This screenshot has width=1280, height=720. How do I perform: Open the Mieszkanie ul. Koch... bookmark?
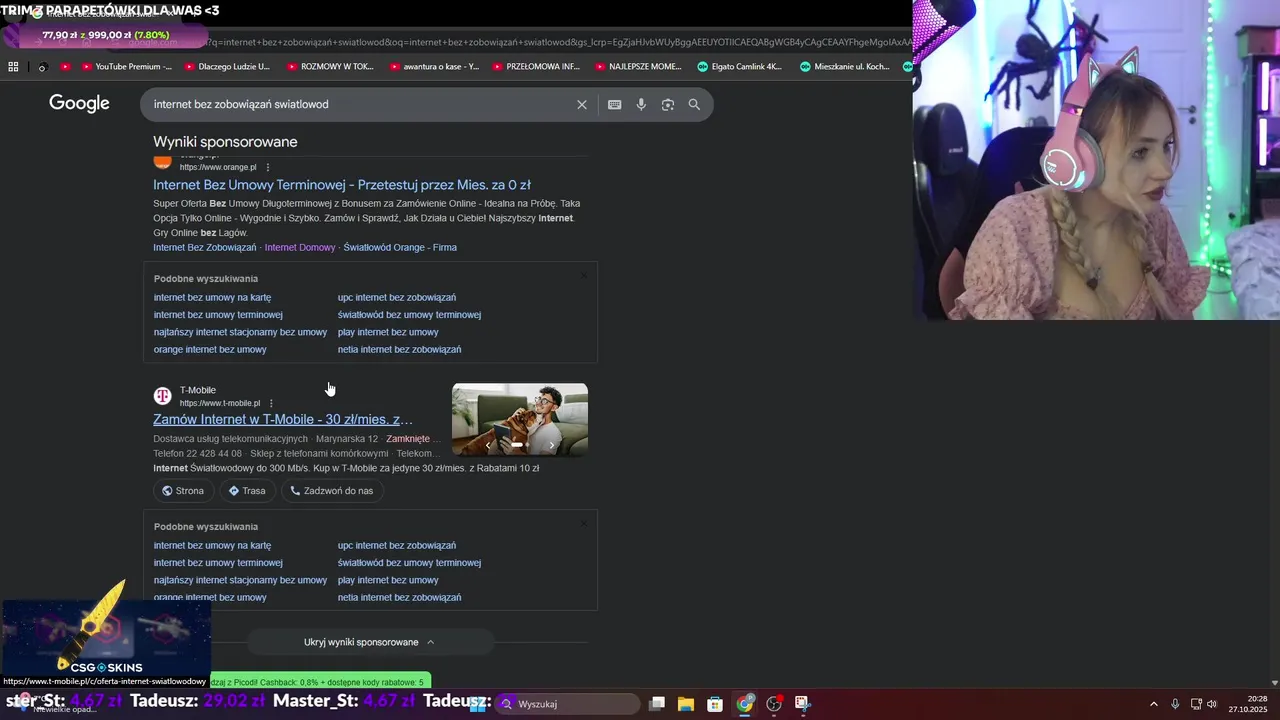coord(844,67)
